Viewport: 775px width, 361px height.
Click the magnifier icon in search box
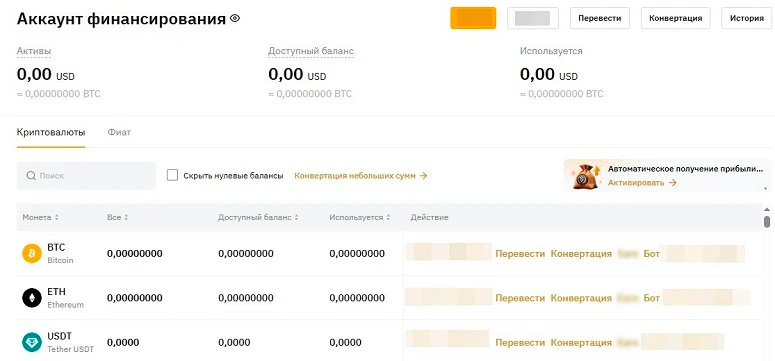[x=31, y=176]
